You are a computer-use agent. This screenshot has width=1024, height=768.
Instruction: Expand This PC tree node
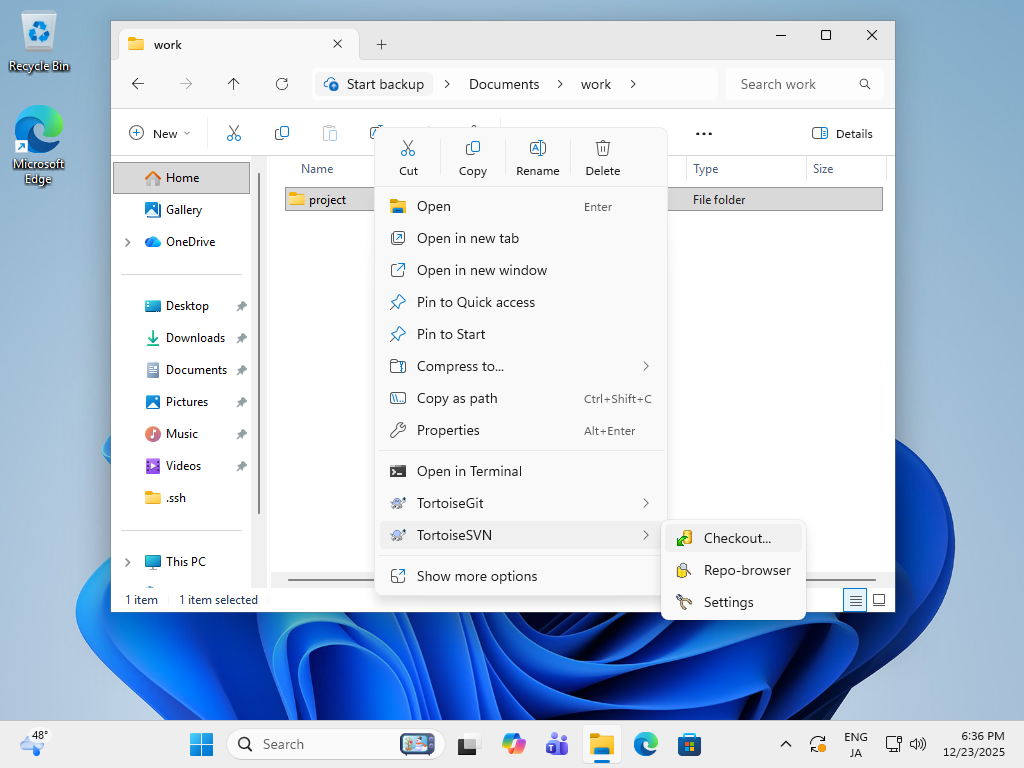coord(127,562)
